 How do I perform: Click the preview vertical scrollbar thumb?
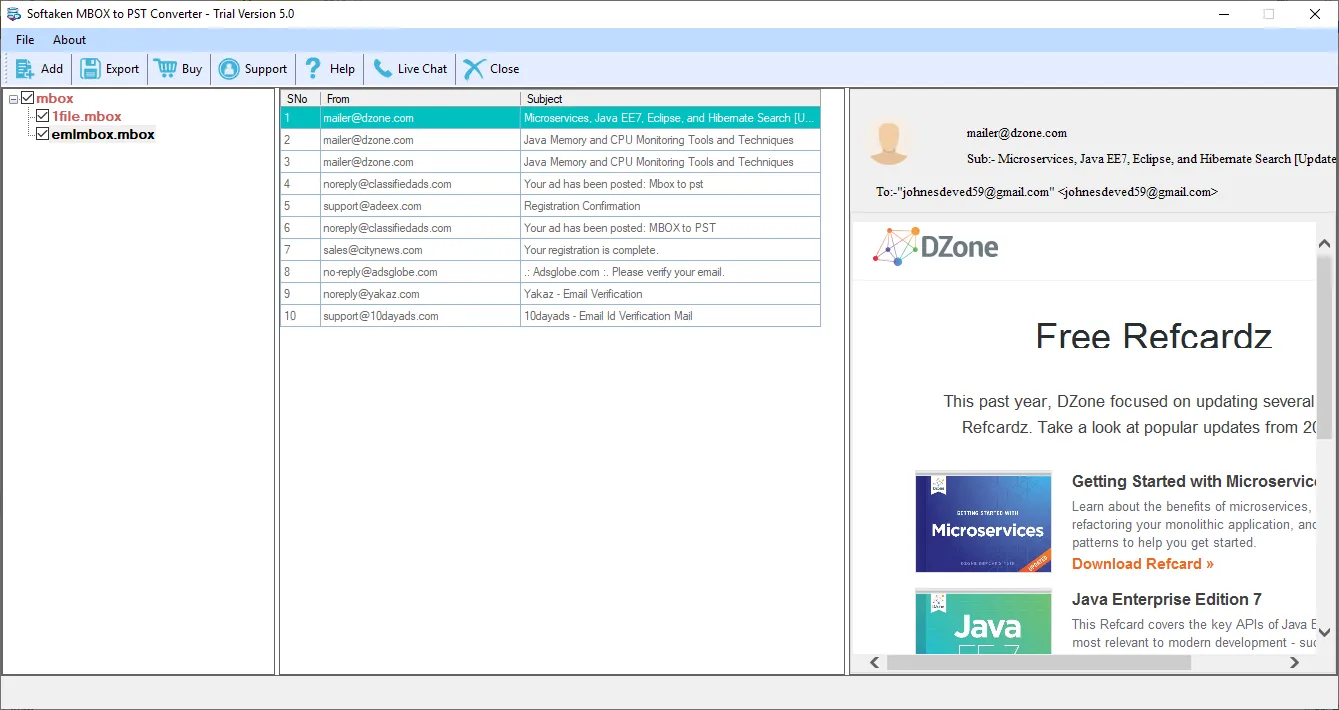1324,346
